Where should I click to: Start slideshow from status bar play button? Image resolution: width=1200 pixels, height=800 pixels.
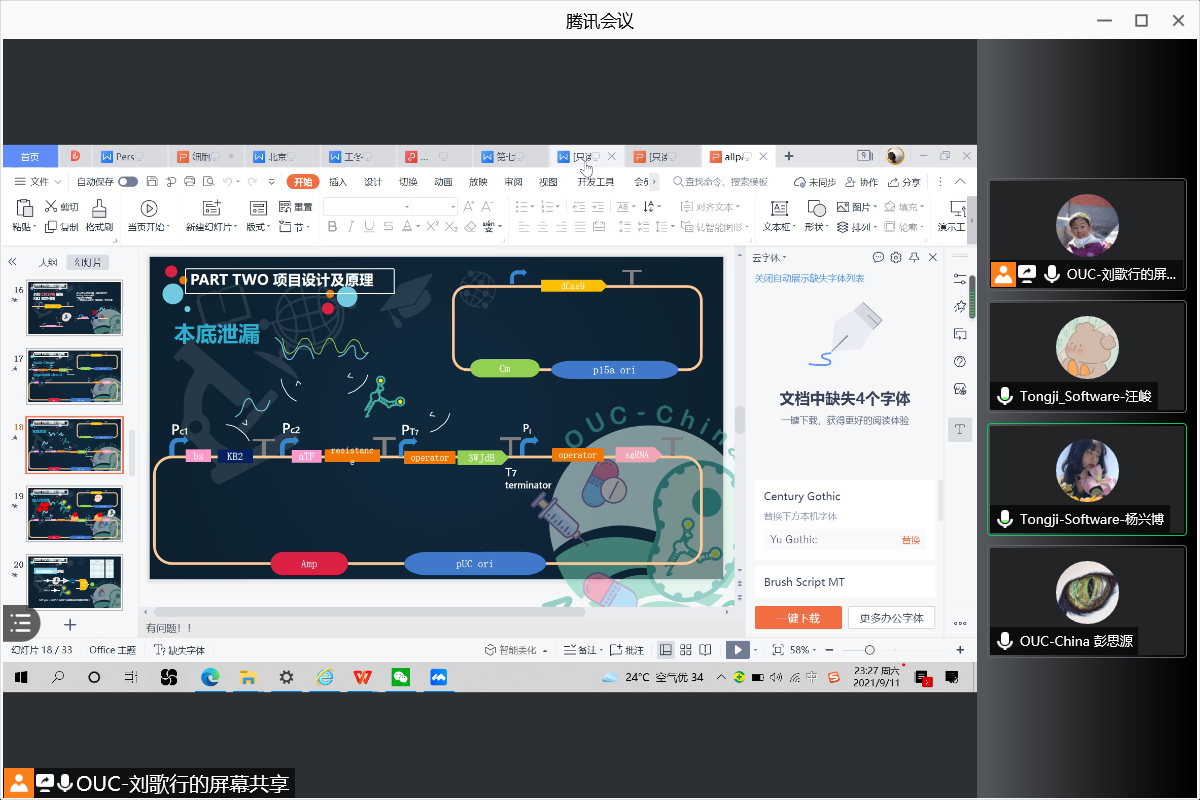[x=737, y=650]
